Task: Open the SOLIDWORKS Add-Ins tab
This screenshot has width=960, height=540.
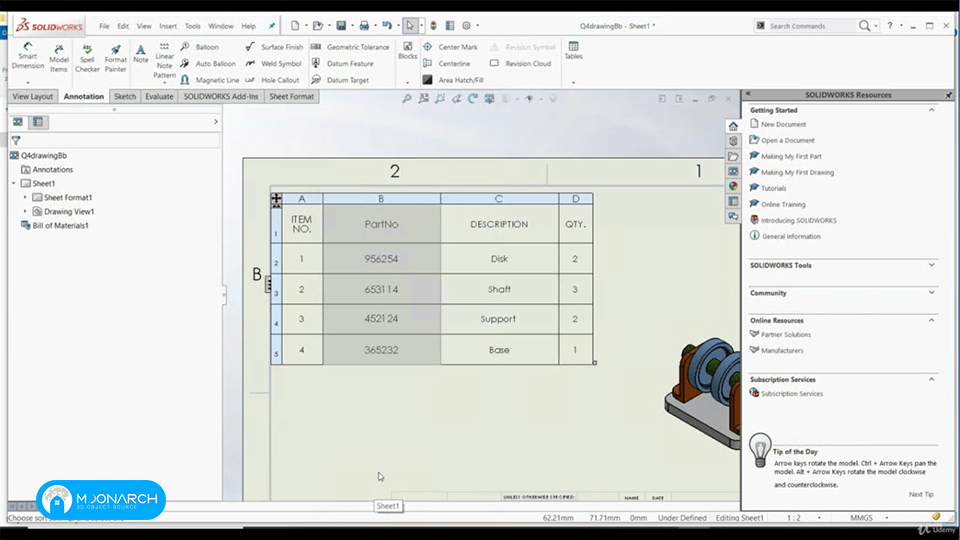Action: (221, 97)
